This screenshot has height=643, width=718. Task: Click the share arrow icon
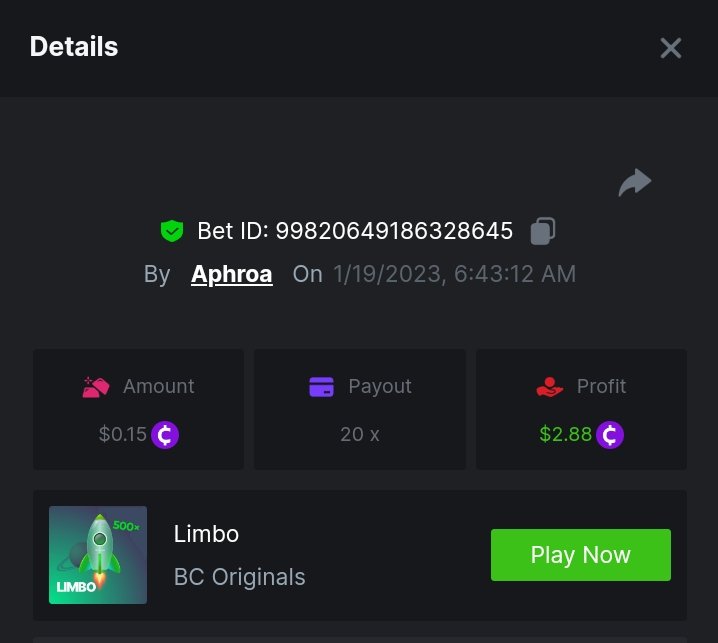[635, 182]
